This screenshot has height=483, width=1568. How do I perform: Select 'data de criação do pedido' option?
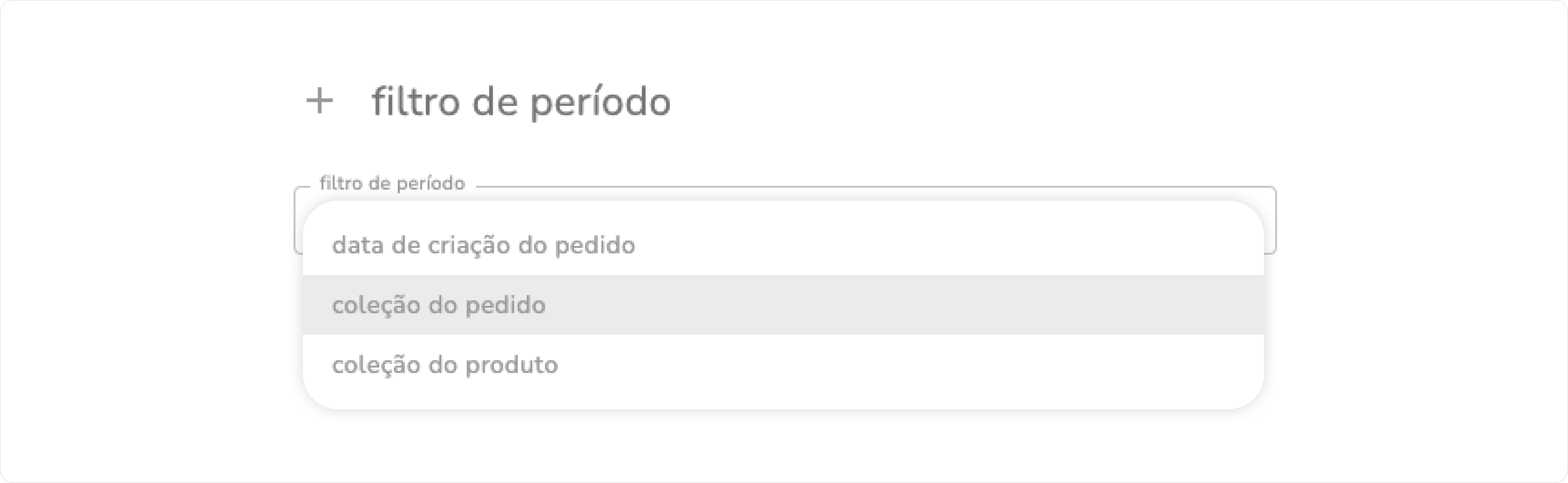click(x=483, y=245)
